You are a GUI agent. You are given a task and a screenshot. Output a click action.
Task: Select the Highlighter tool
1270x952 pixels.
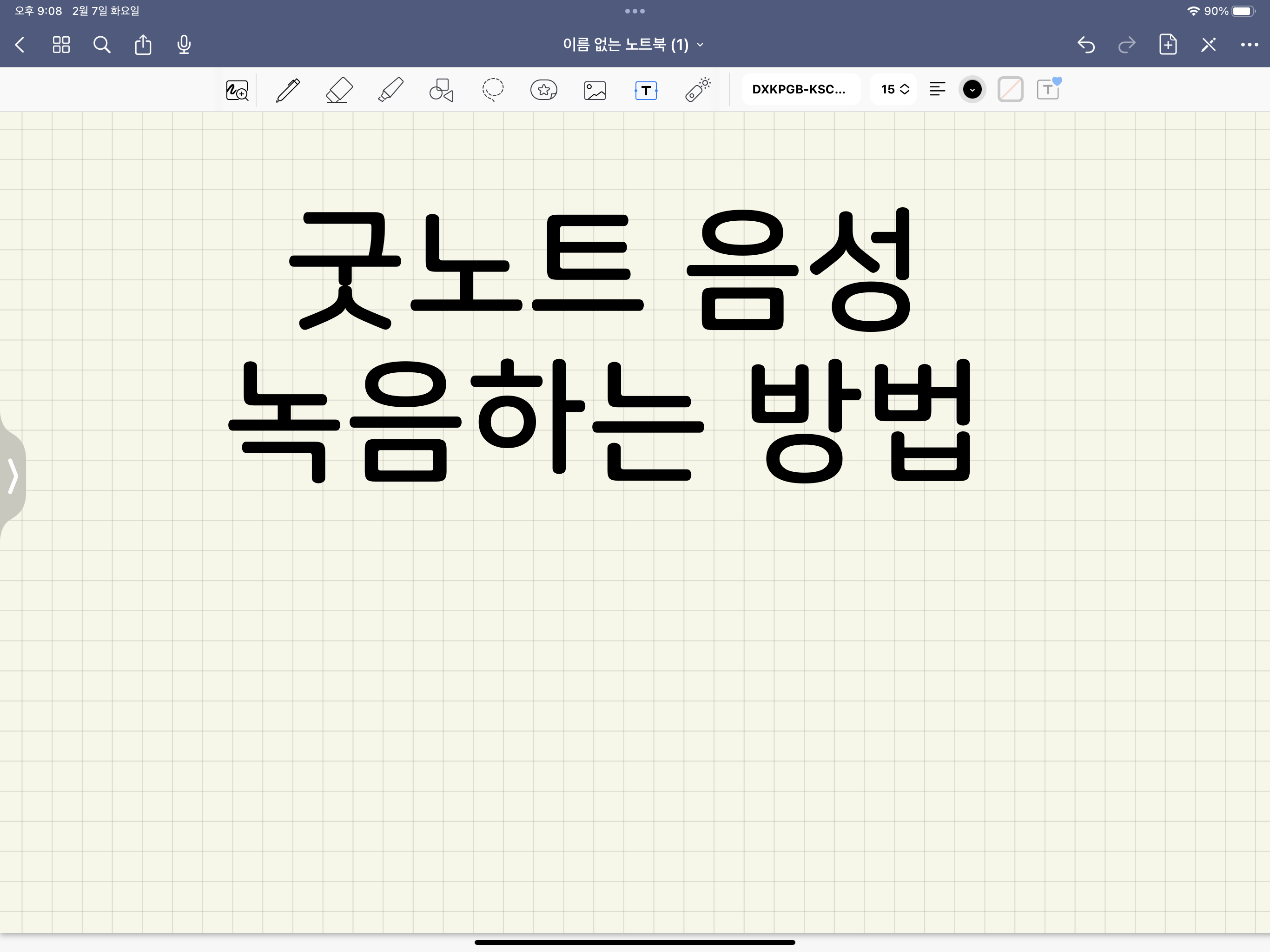point(390,90)
